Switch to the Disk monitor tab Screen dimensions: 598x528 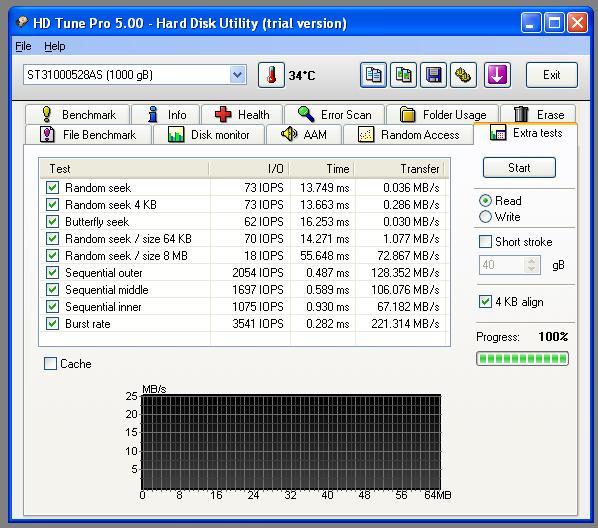coord(209,135)
